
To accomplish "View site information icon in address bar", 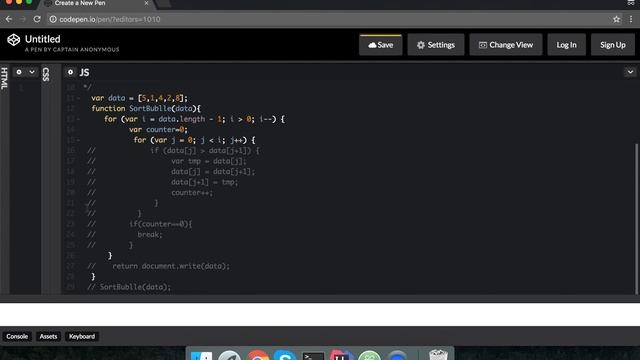I will pyautogui.click(x=53, y=19).
